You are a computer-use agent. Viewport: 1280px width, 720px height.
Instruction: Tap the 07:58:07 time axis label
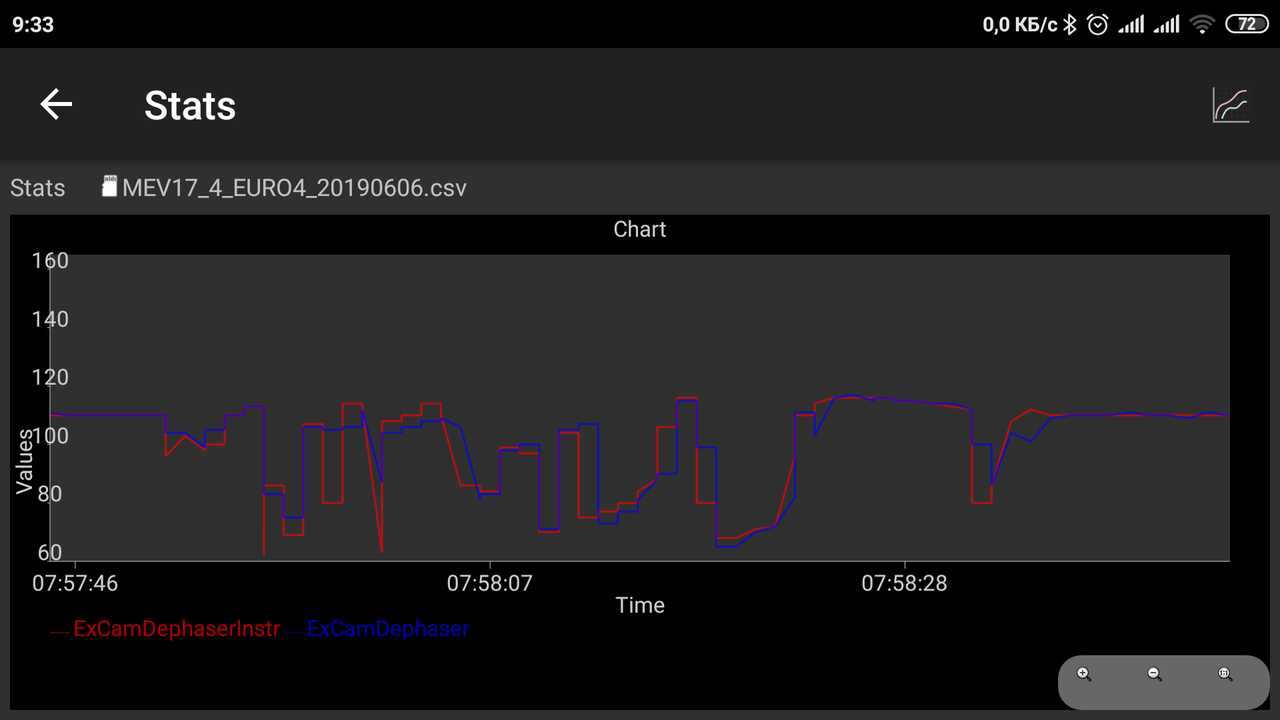[x=490, y=583]
